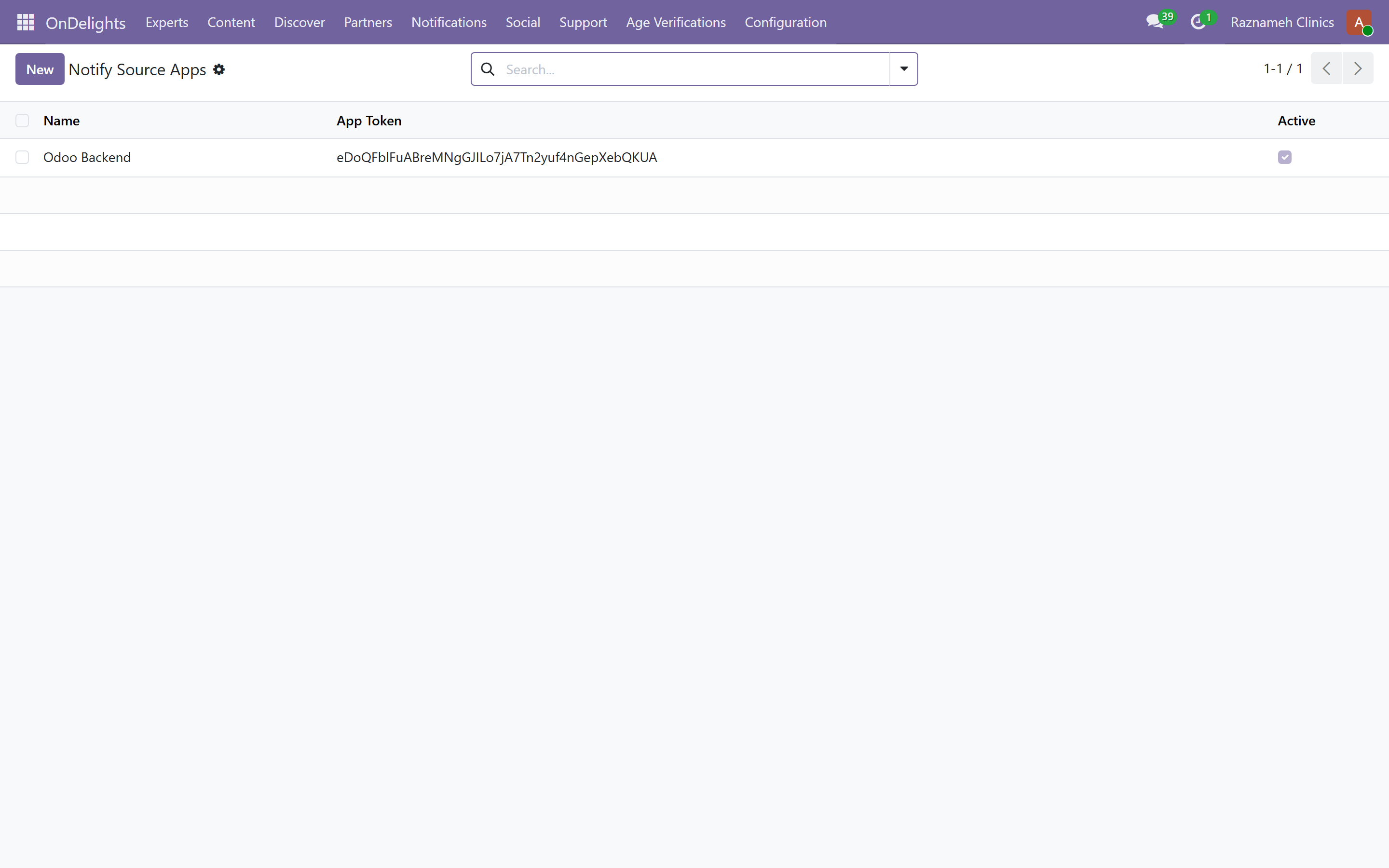
Task: Expand the search options dropdown arrow
Action: pos(903,69)
